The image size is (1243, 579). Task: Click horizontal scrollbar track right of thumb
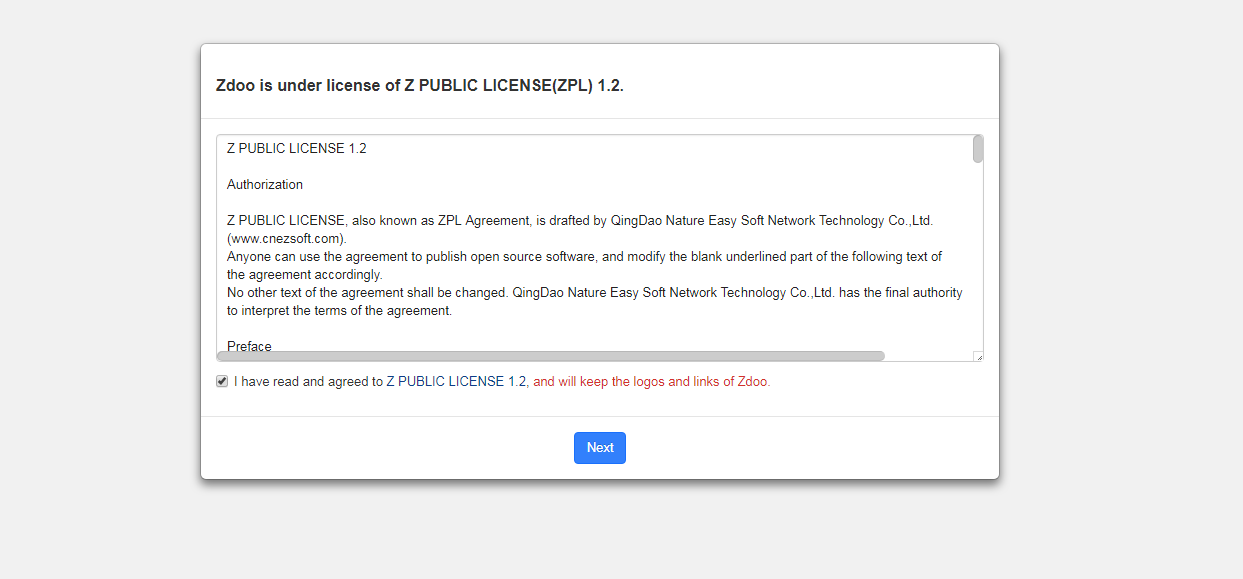pos(928,356)
